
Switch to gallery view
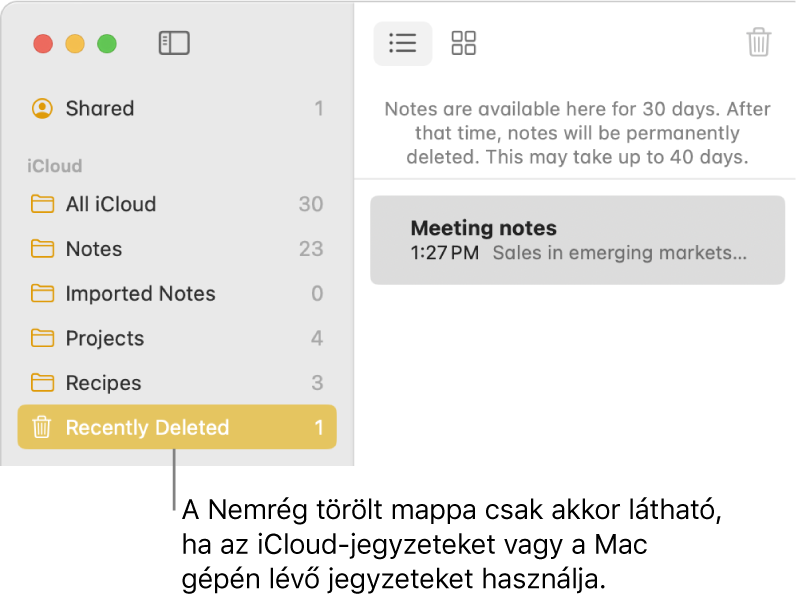[464, 43]
